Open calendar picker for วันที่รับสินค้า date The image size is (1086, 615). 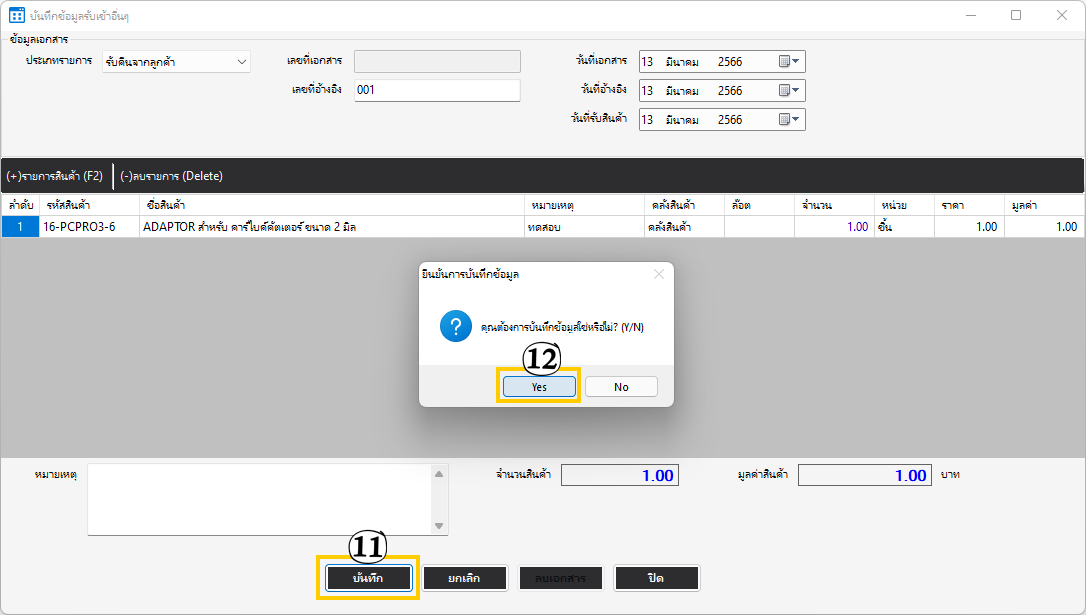[789, 119]
